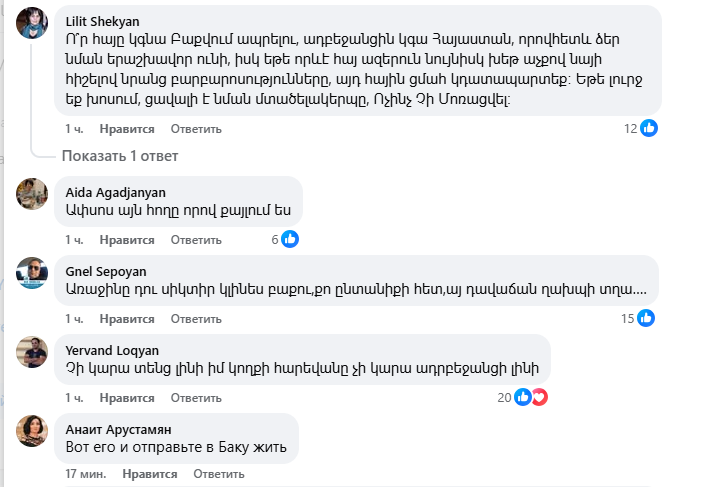This screenshot has height=487, width=701.
Task: Open Lilit Shekyan's profile name link
Action: tap(102, 21)
